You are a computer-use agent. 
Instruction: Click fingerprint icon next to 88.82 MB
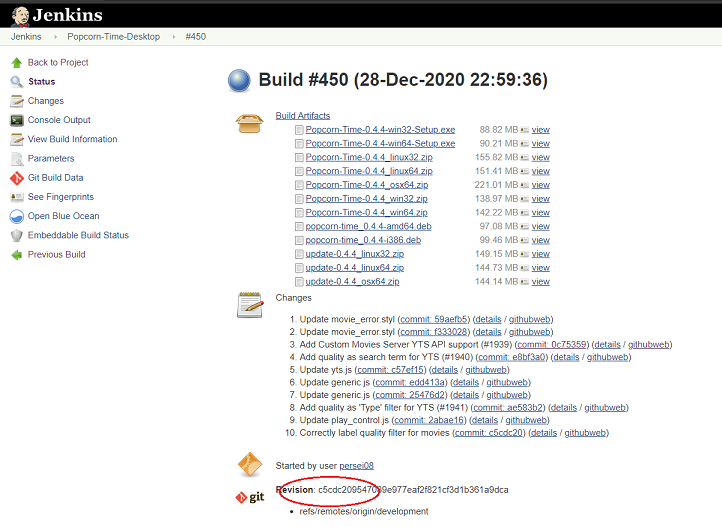coord(524,130)
